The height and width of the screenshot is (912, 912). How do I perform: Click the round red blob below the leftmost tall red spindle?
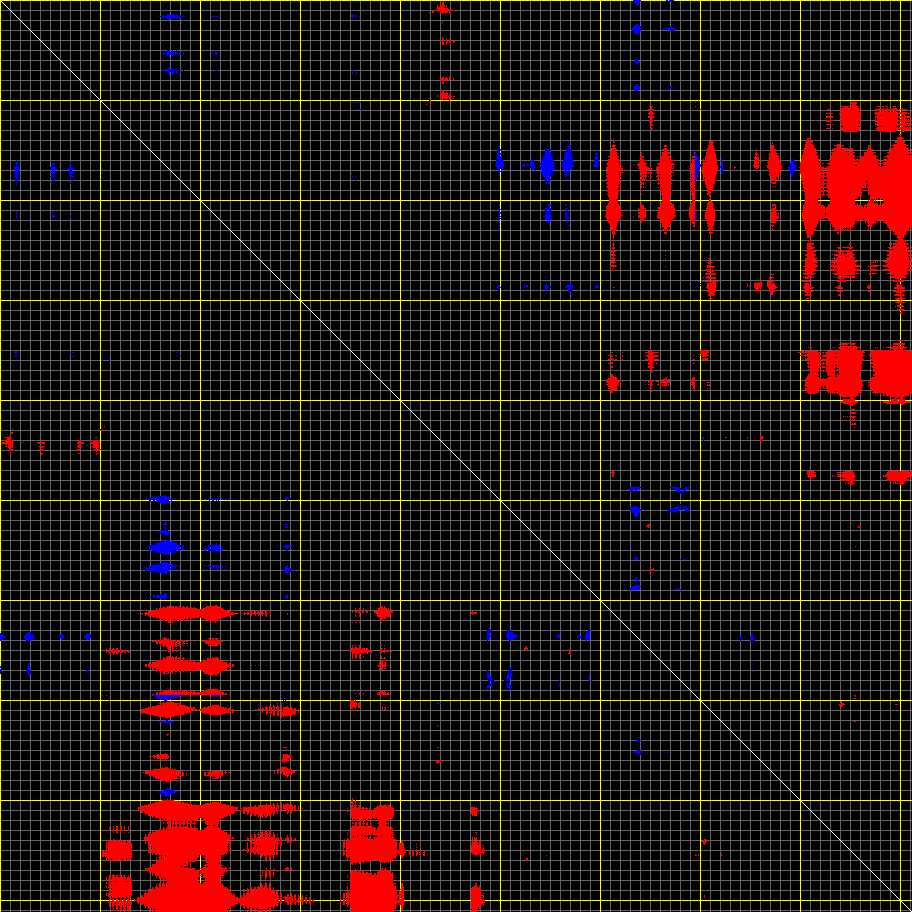pos(613,383)
